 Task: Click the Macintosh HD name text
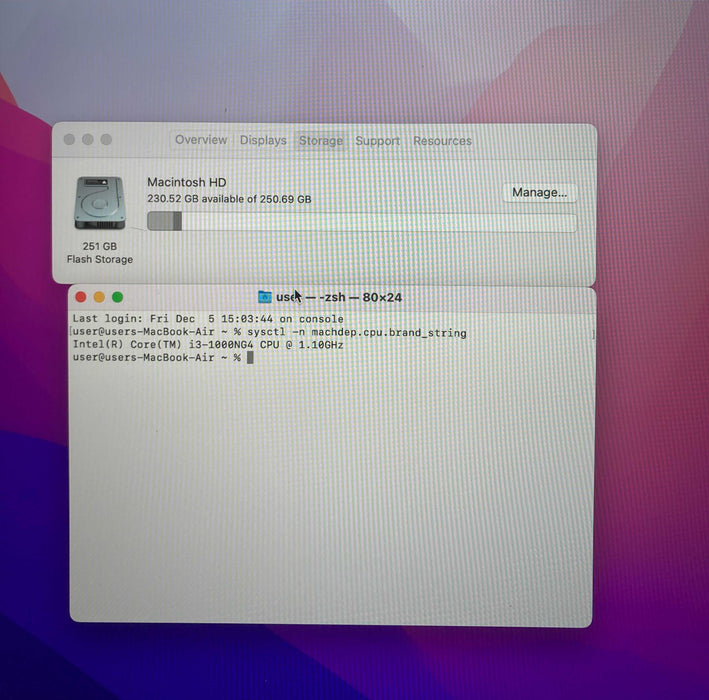187,182
